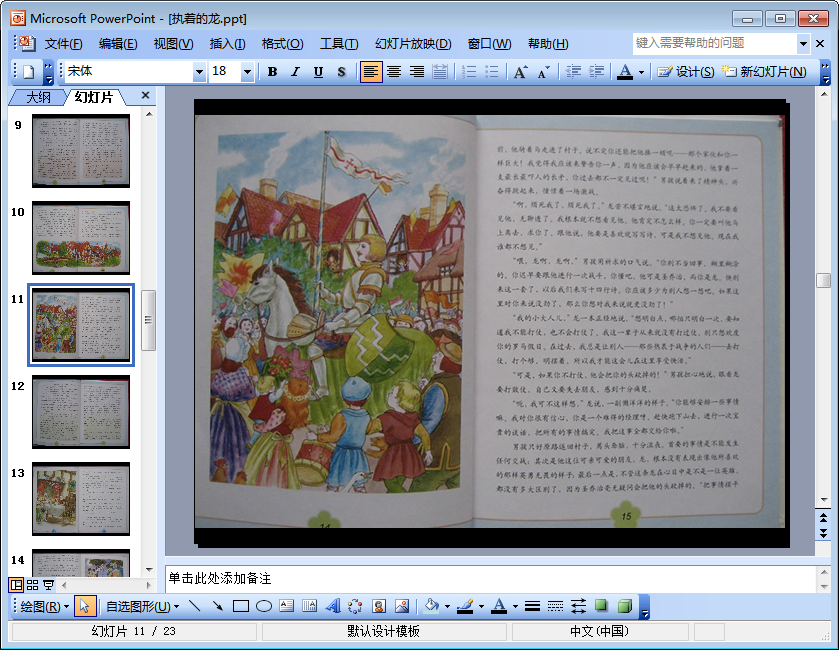
Task: Insert WordArt
Action: coord(333,606)
